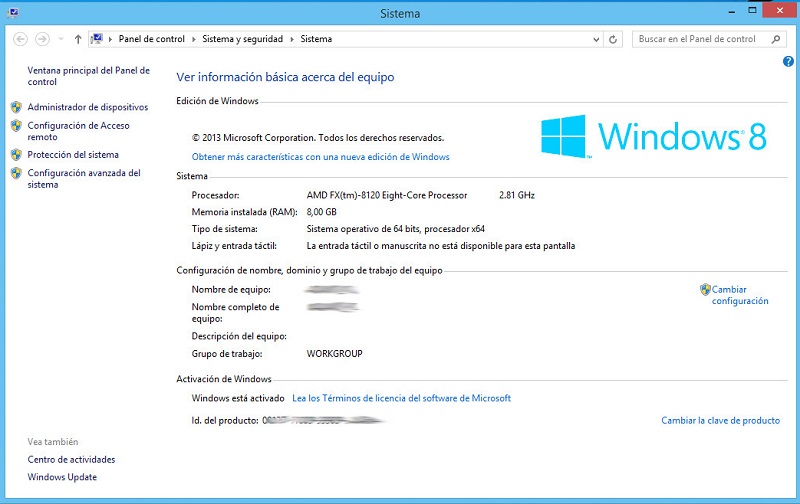
Task: Click the '2.81 GHz' processor speed
Action: (517, 195)
